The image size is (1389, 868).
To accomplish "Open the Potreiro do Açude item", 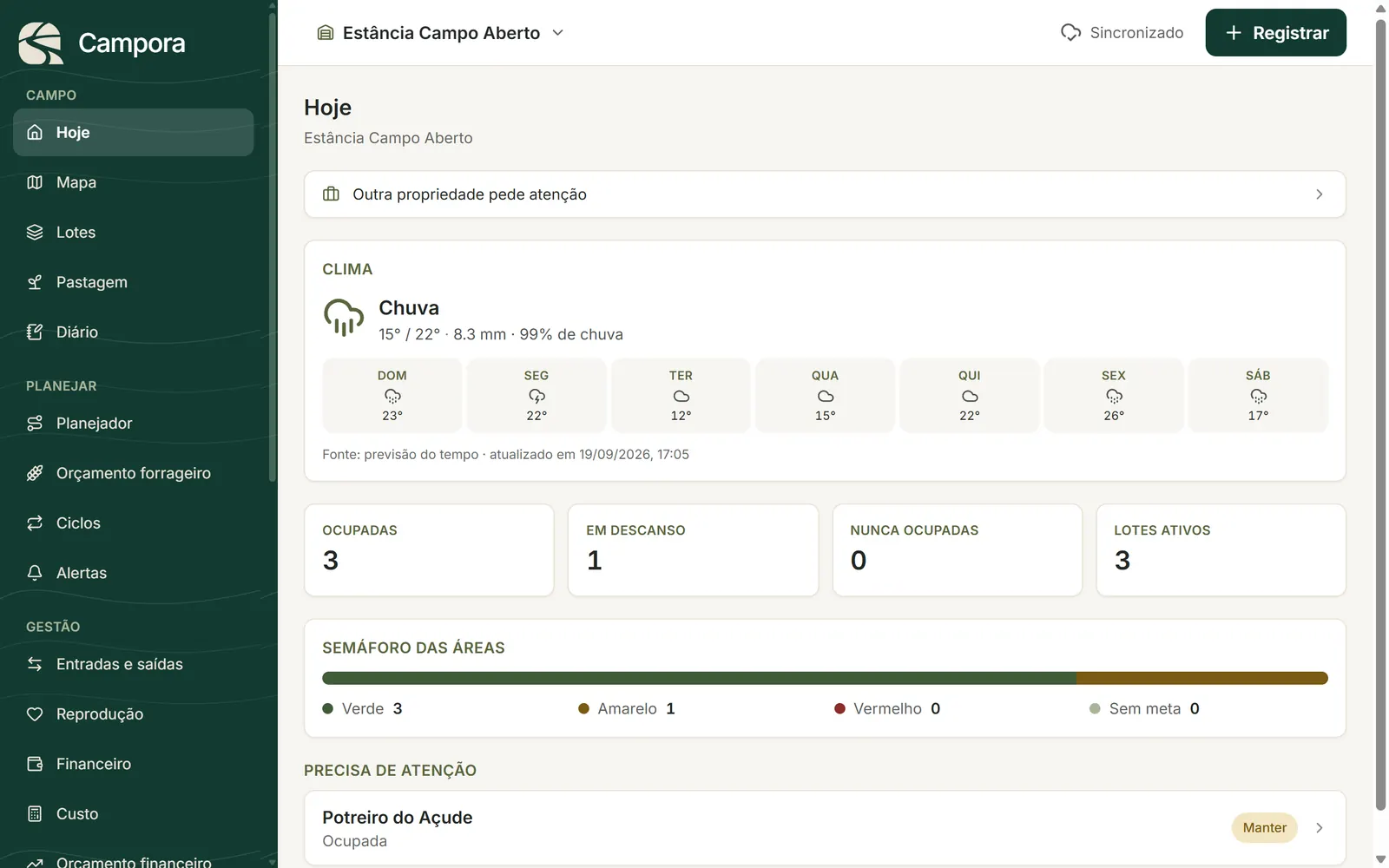I will click(825, 828).
